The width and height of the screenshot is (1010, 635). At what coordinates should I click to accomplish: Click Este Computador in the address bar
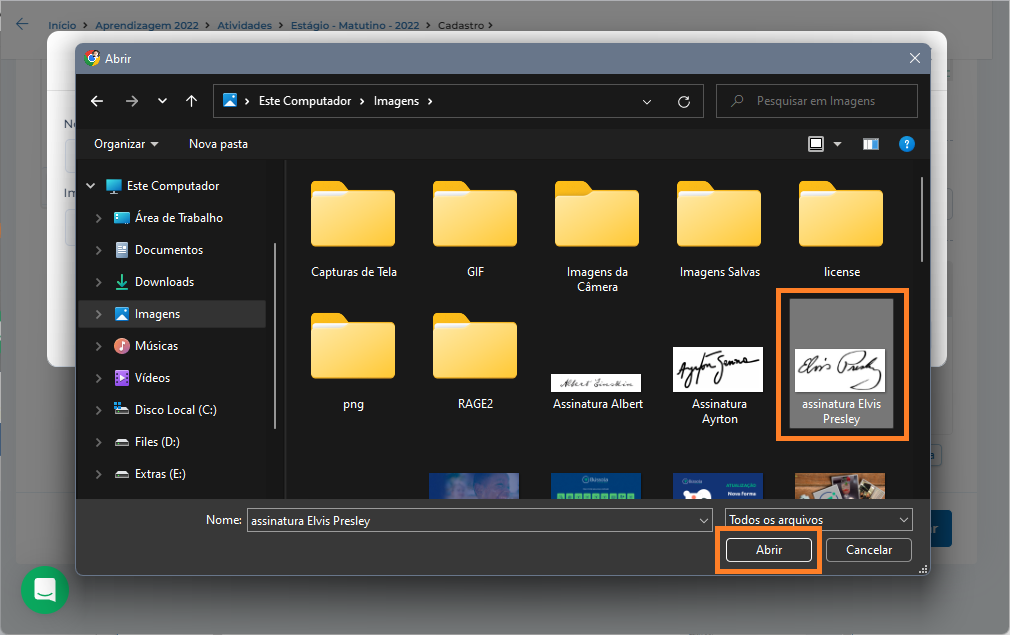pyautogui.click(x=305, y=101)
